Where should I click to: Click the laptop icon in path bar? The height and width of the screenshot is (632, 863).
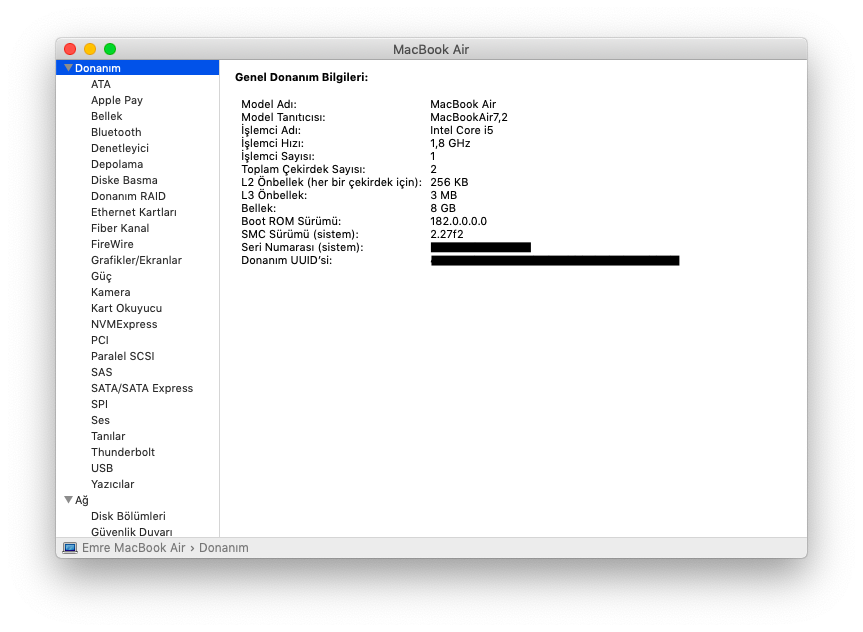tap(70, 548)
